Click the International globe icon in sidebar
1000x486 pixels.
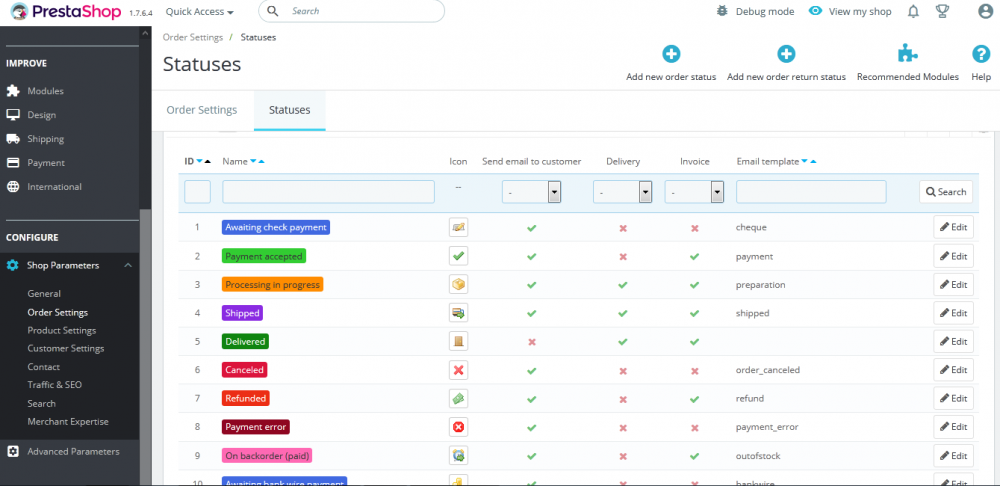(x=13, y=187)
